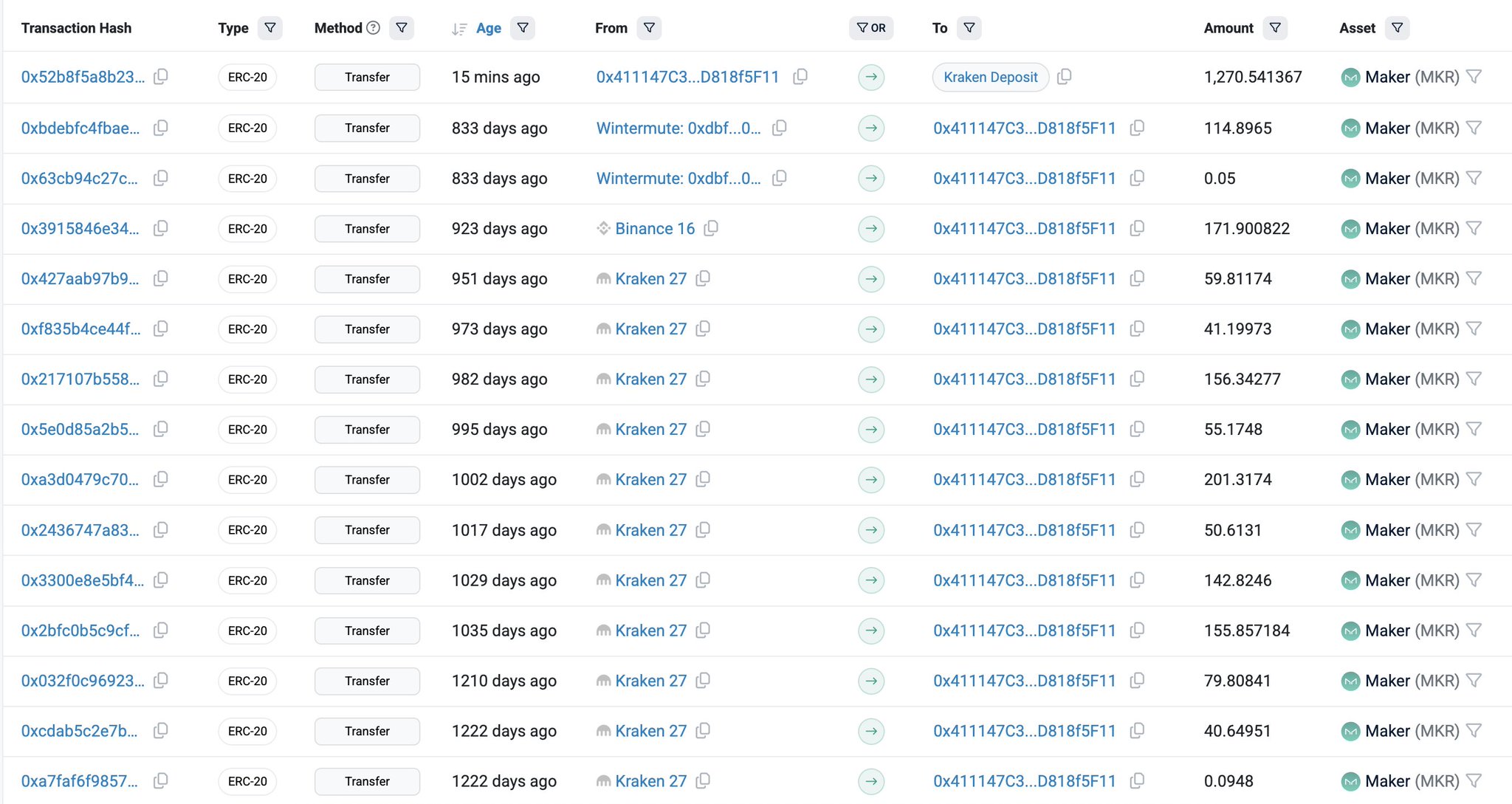Screen dimensions: 1512x804
Task: Open transaction 0x63cb94c27c
Action: (79, 179)
